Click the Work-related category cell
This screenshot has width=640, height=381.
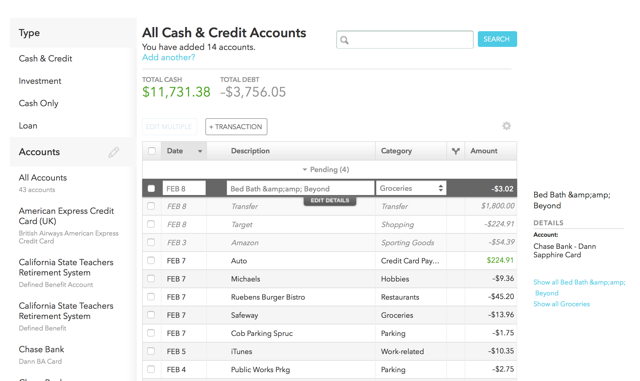point(402,351)
